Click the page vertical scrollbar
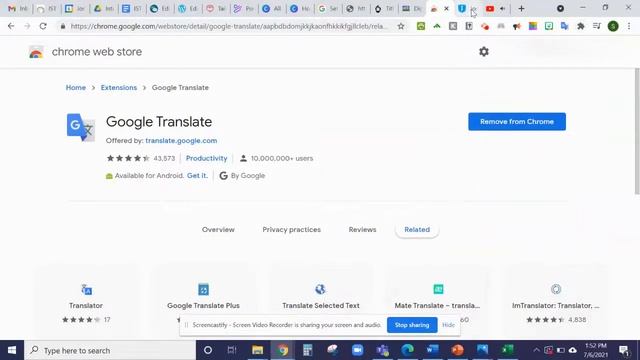Image resolution: width=640 pixels, height=360 pixels. click(x=637, y=131)
